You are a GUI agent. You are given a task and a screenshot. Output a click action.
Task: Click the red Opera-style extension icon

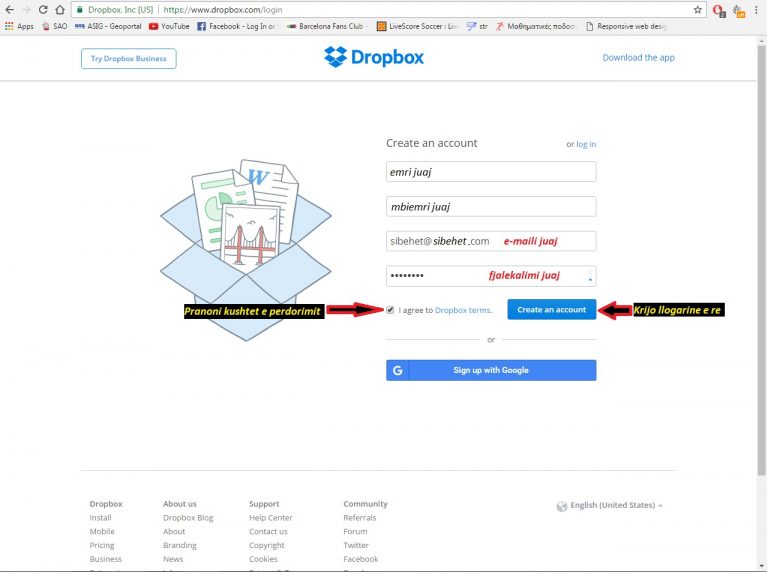point(719,10)
